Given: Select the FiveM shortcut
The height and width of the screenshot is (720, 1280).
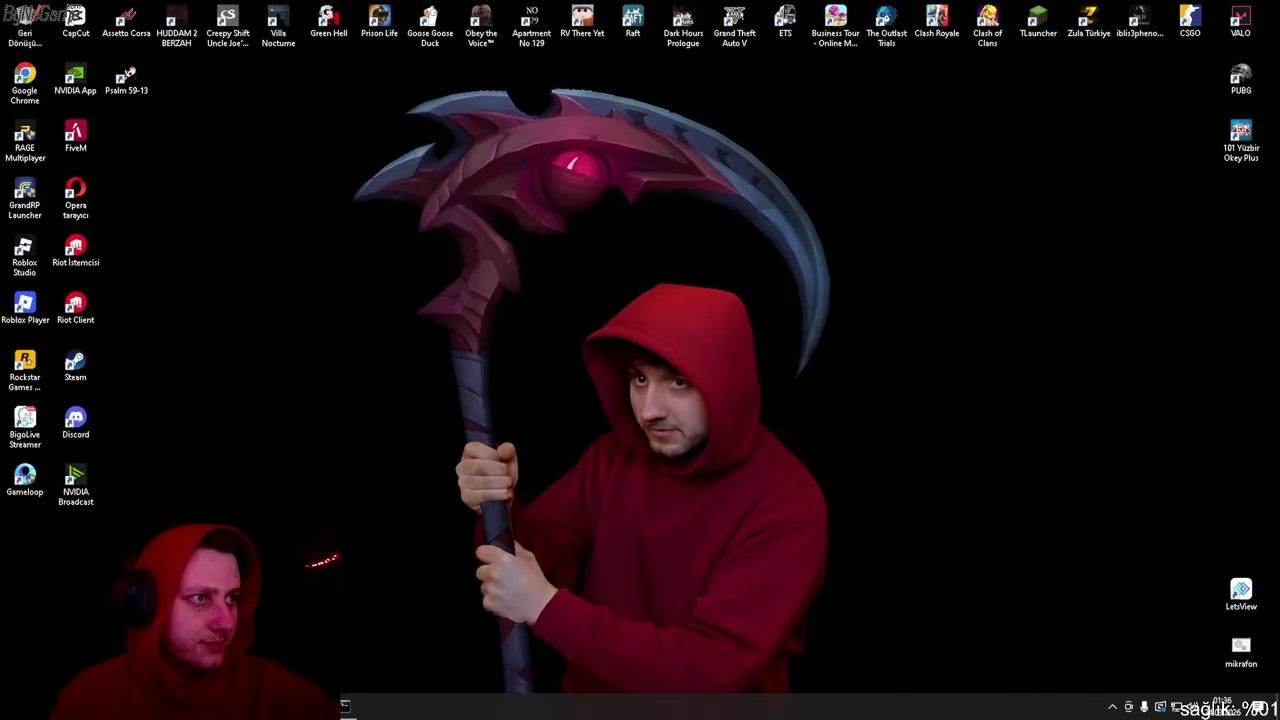Looking at the screenshot, I should coord(76,137).
